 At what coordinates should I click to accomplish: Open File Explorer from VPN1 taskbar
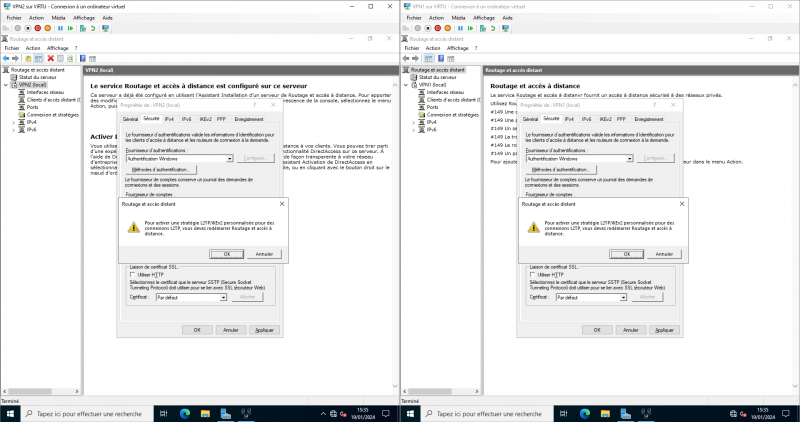click(x=605, y=413)
